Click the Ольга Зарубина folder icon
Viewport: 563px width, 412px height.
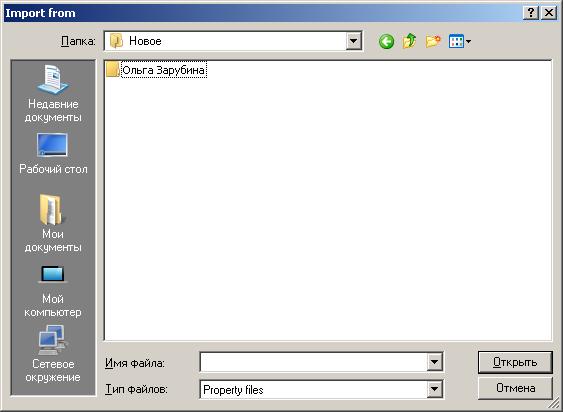(112, 69)
